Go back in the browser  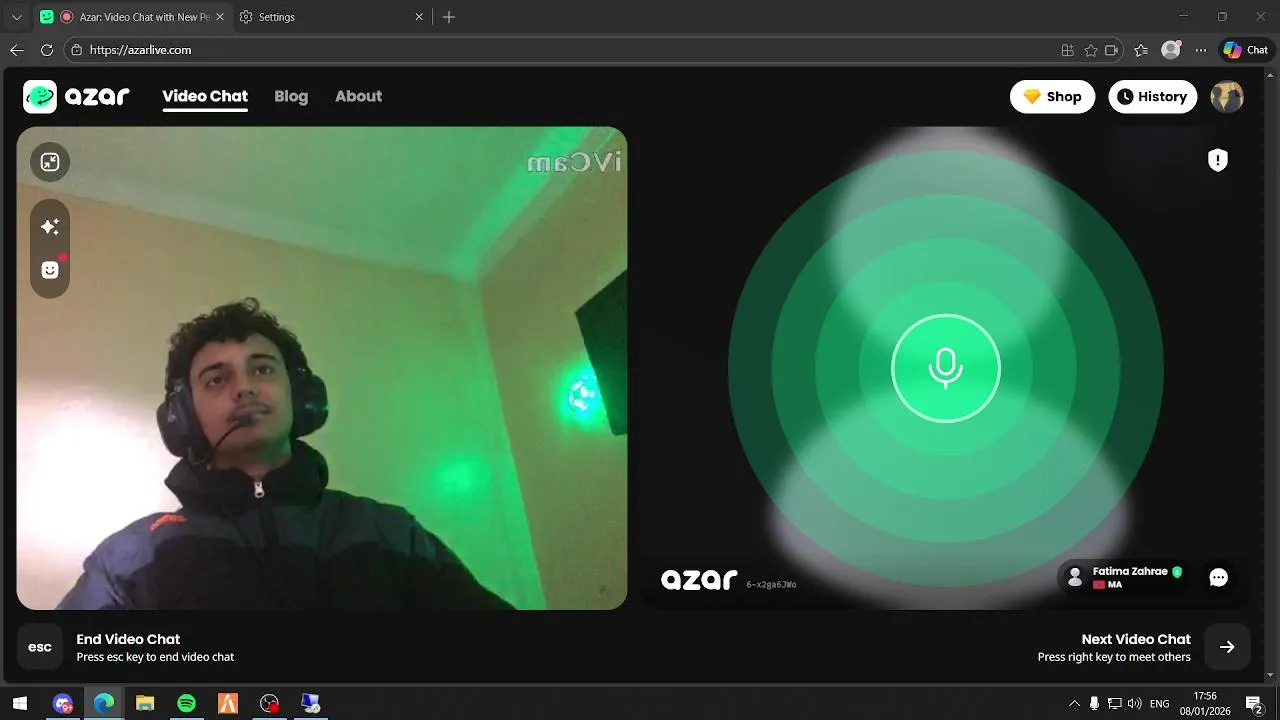(x=17, y=50)
